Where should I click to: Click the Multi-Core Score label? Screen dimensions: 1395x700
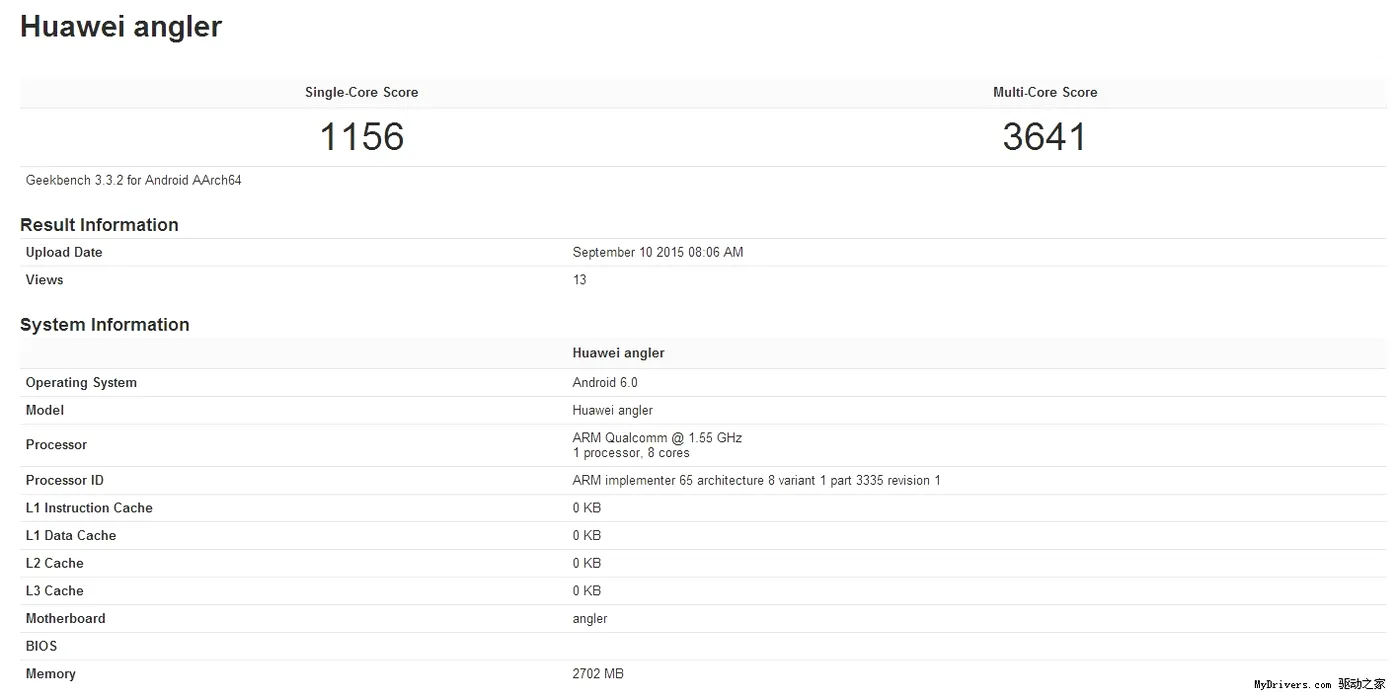tap(1044, 92)
